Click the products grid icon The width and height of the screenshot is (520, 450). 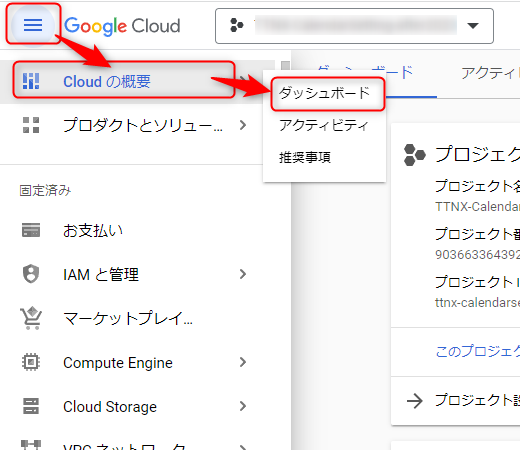tap(31, 125)
